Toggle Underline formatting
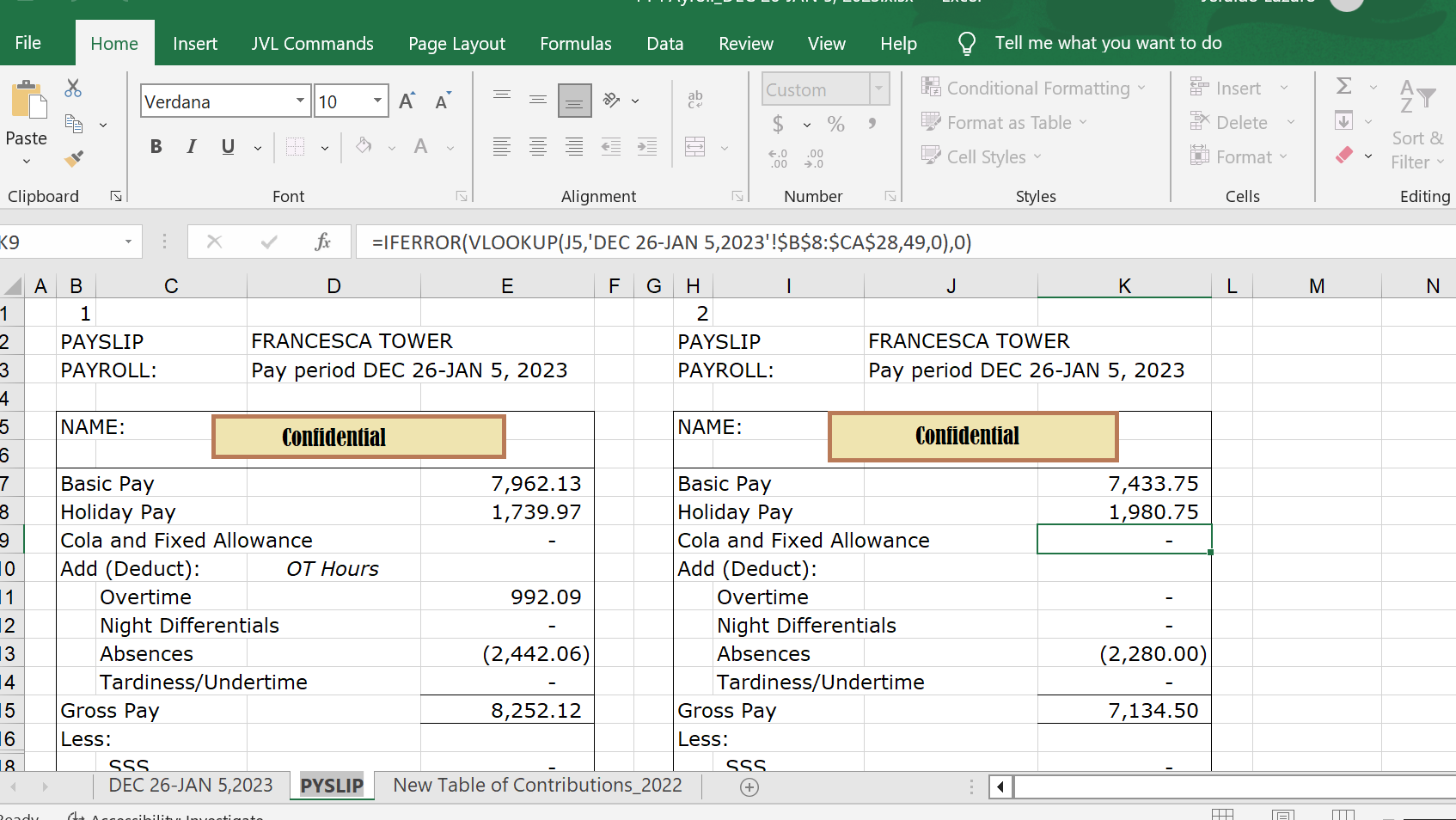Image resolution: width=1456 pixels, height=820 pixels. tap(228, 147)
